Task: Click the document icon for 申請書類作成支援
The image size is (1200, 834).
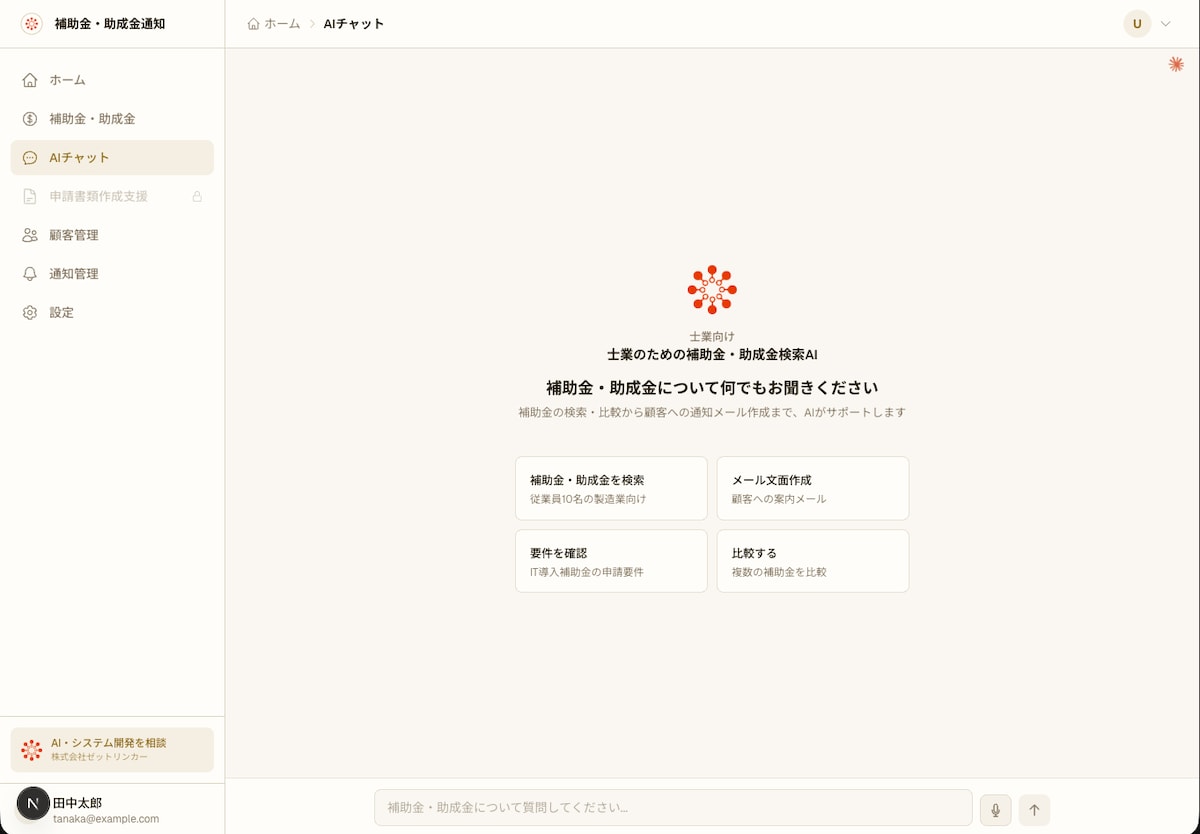Action: pyautogui.click(x=30, y=196)
